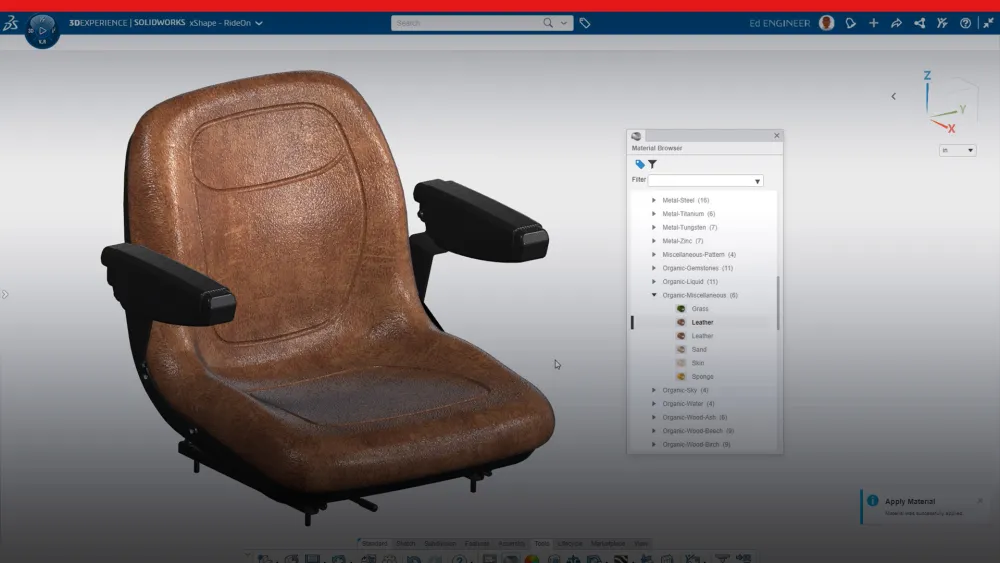Collapse the Organic-Miscellaneous category
Viewport: 1000px width, 563px height.
click(x=654, y=295)
